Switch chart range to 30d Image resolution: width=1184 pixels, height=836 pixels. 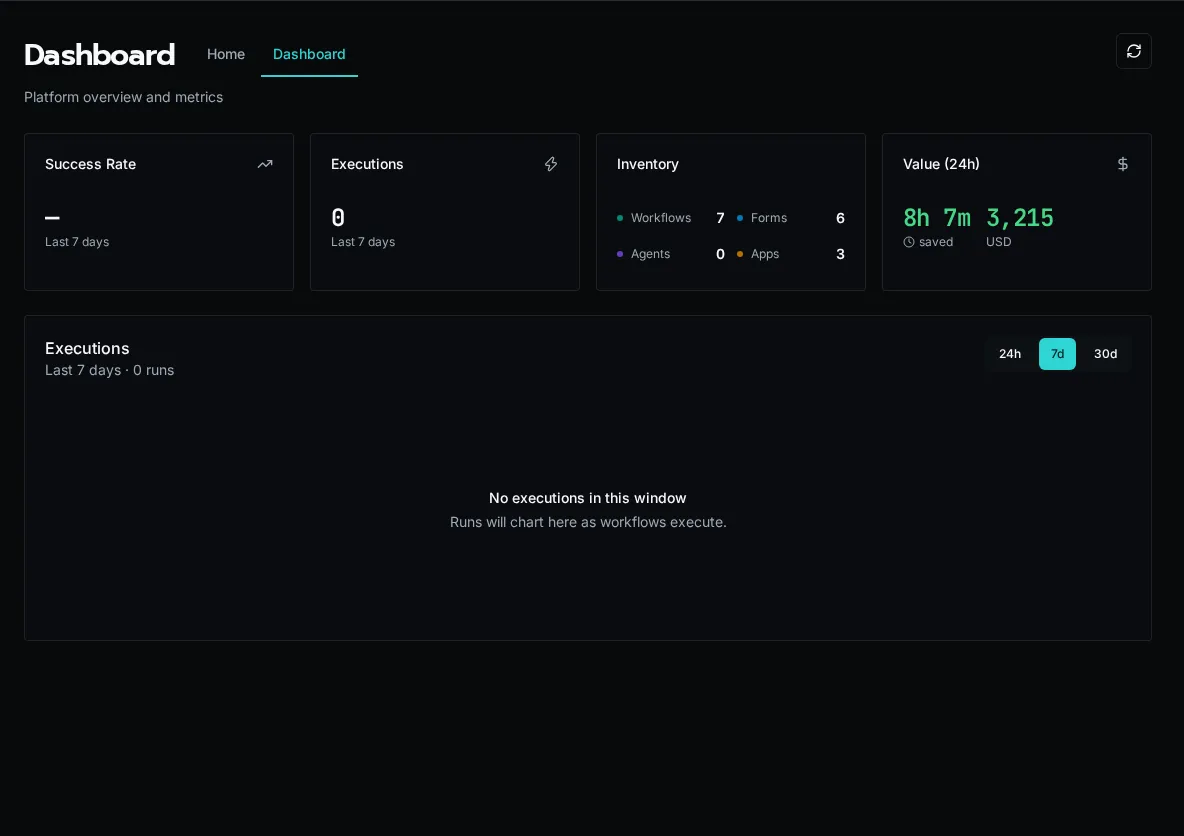tap(1105, 354)
